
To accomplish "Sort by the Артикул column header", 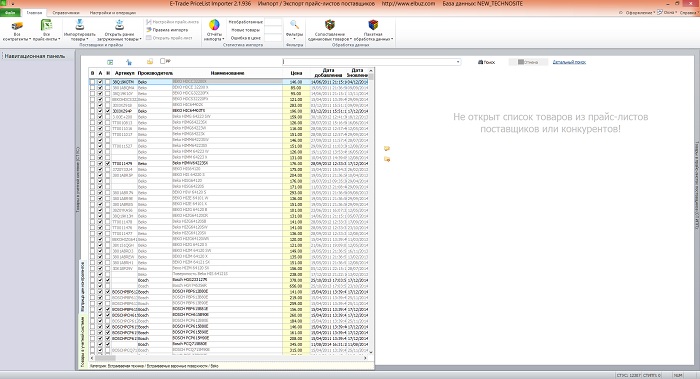I will pos(124,73).
